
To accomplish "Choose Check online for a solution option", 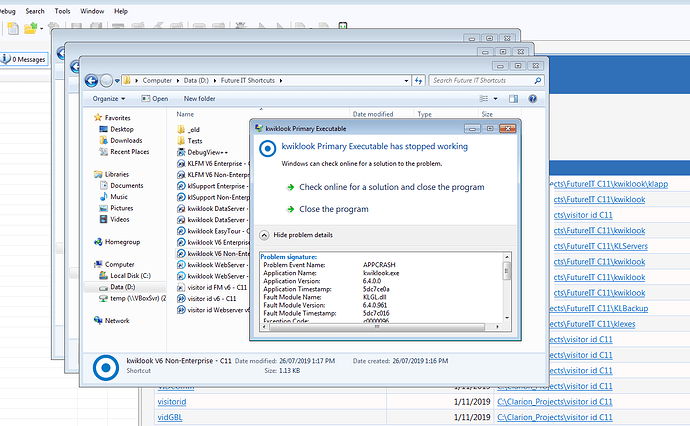I will (392, 187).
